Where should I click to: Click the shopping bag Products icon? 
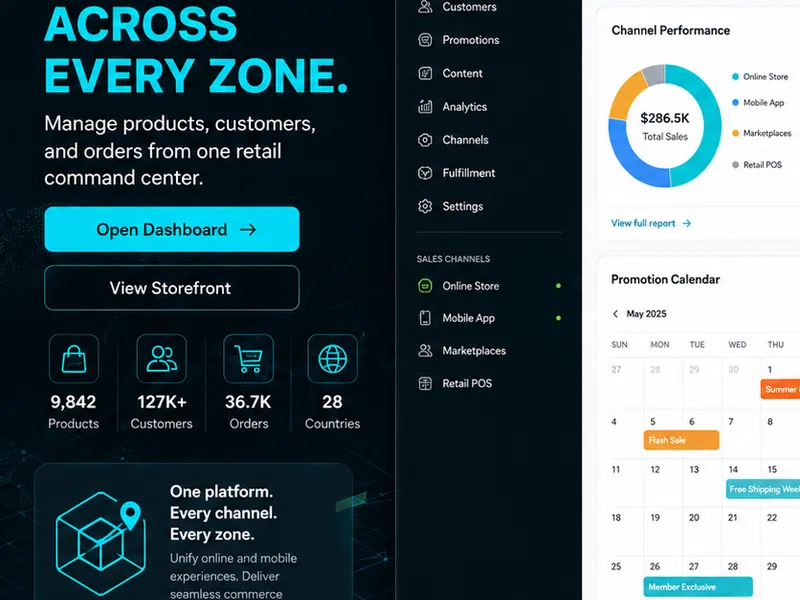[x=74, y=359]
